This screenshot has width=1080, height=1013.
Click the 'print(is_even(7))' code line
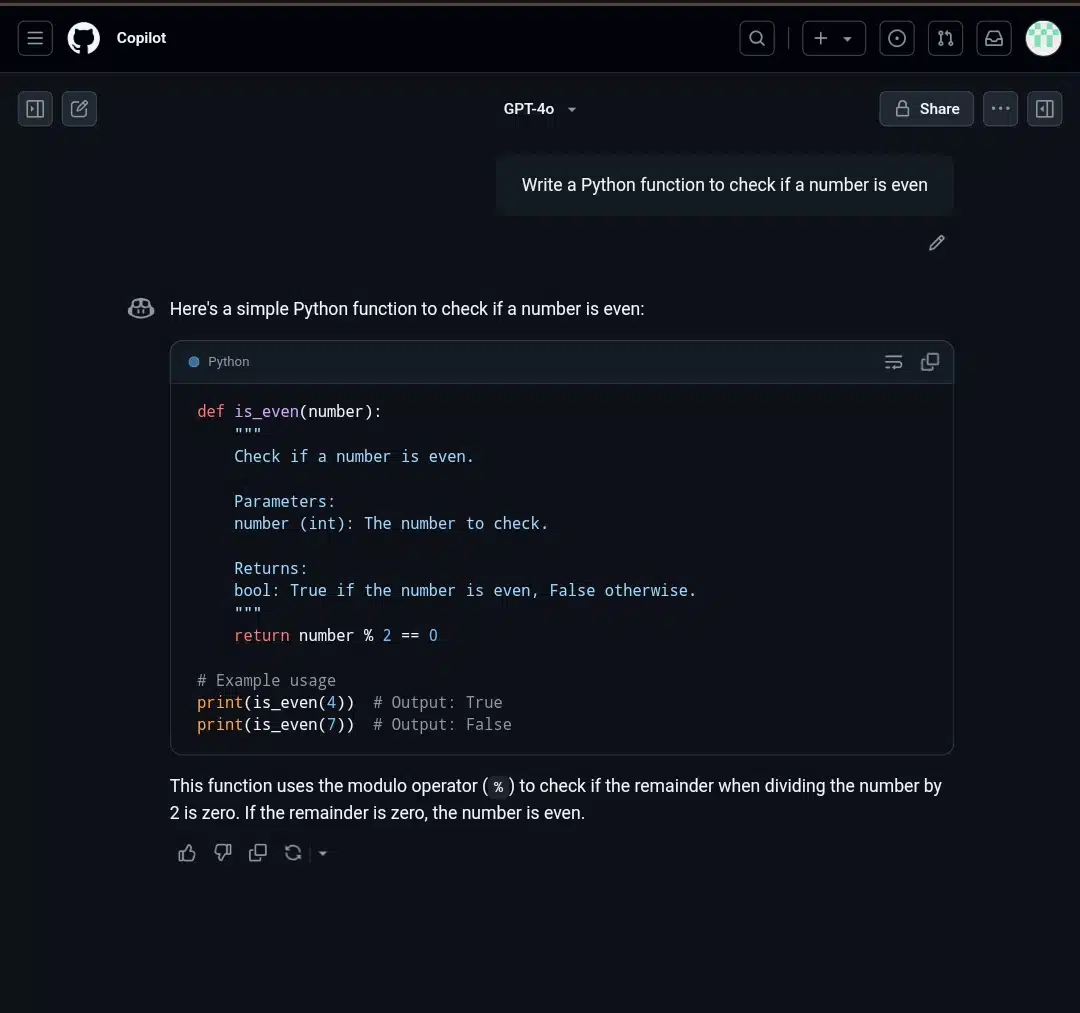(x=276, y=724)
